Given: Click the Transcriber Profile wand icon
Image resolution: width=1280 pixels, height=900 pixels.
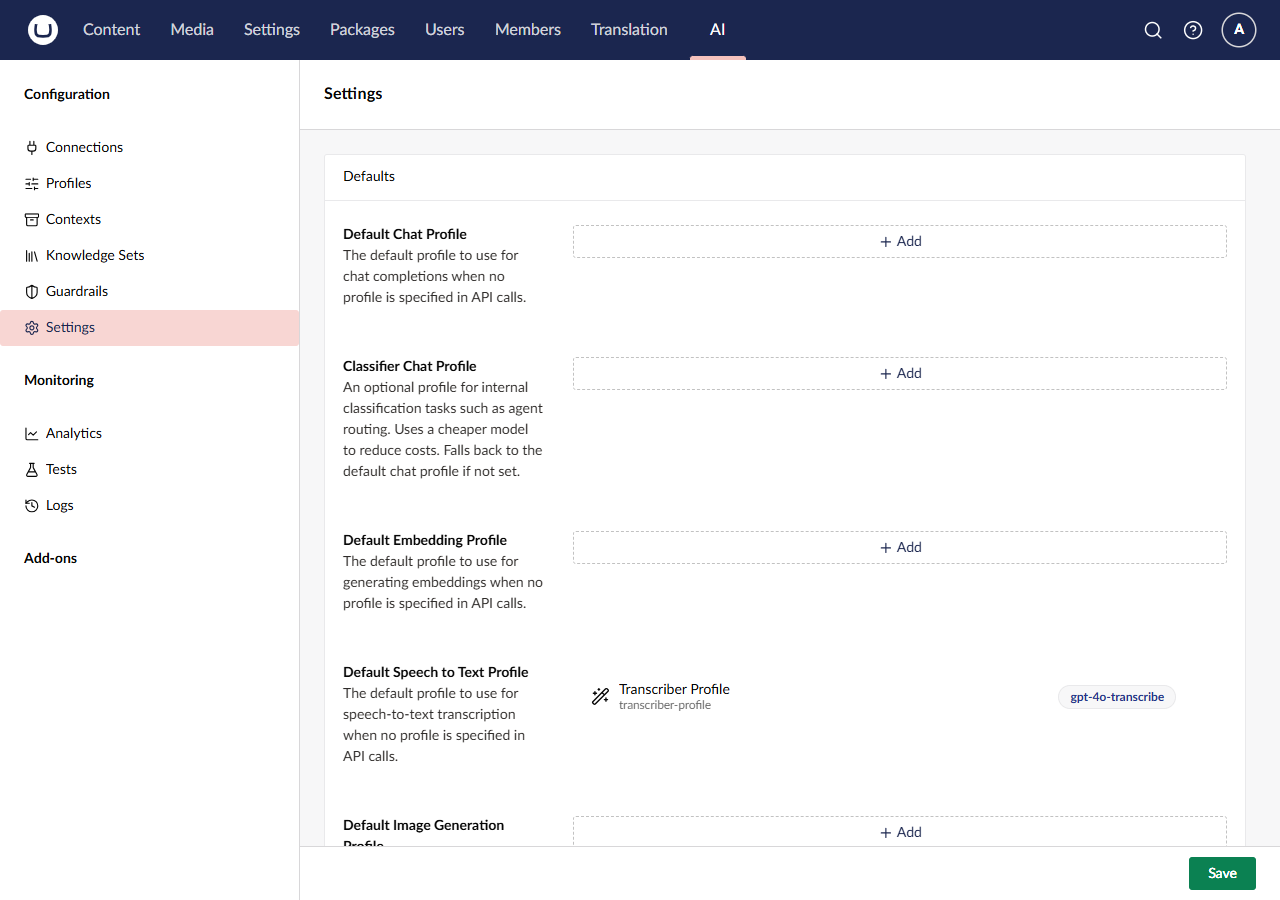Looking at the screenshot, I should [600, 697].
